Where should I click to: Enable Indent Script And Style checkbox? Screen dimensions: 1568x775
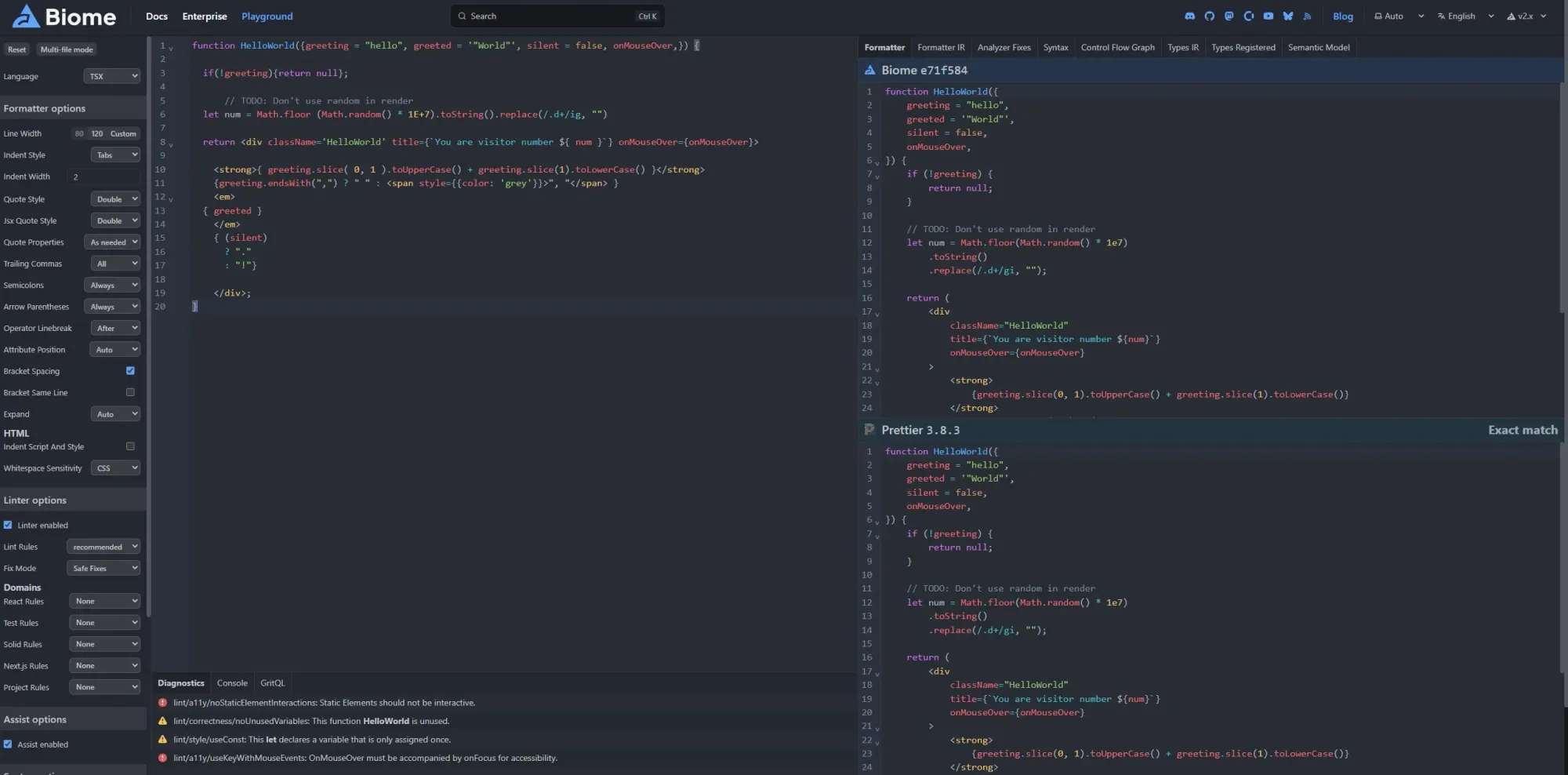click(130, 446)
